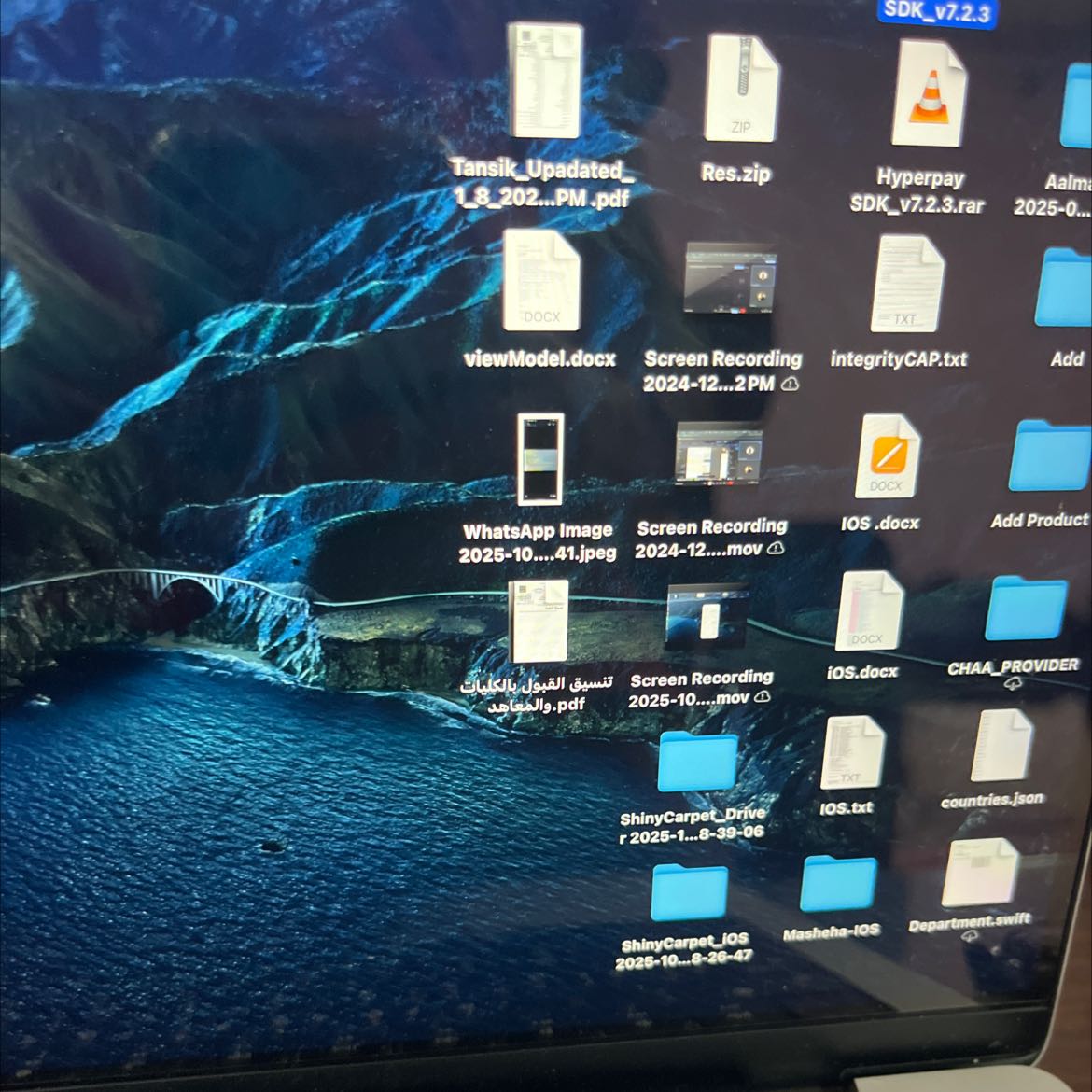Select the viewModel.docx document icon
Image resolution: width=1092 pixels, height=1092 pixels.
click(x=541, y=281)
